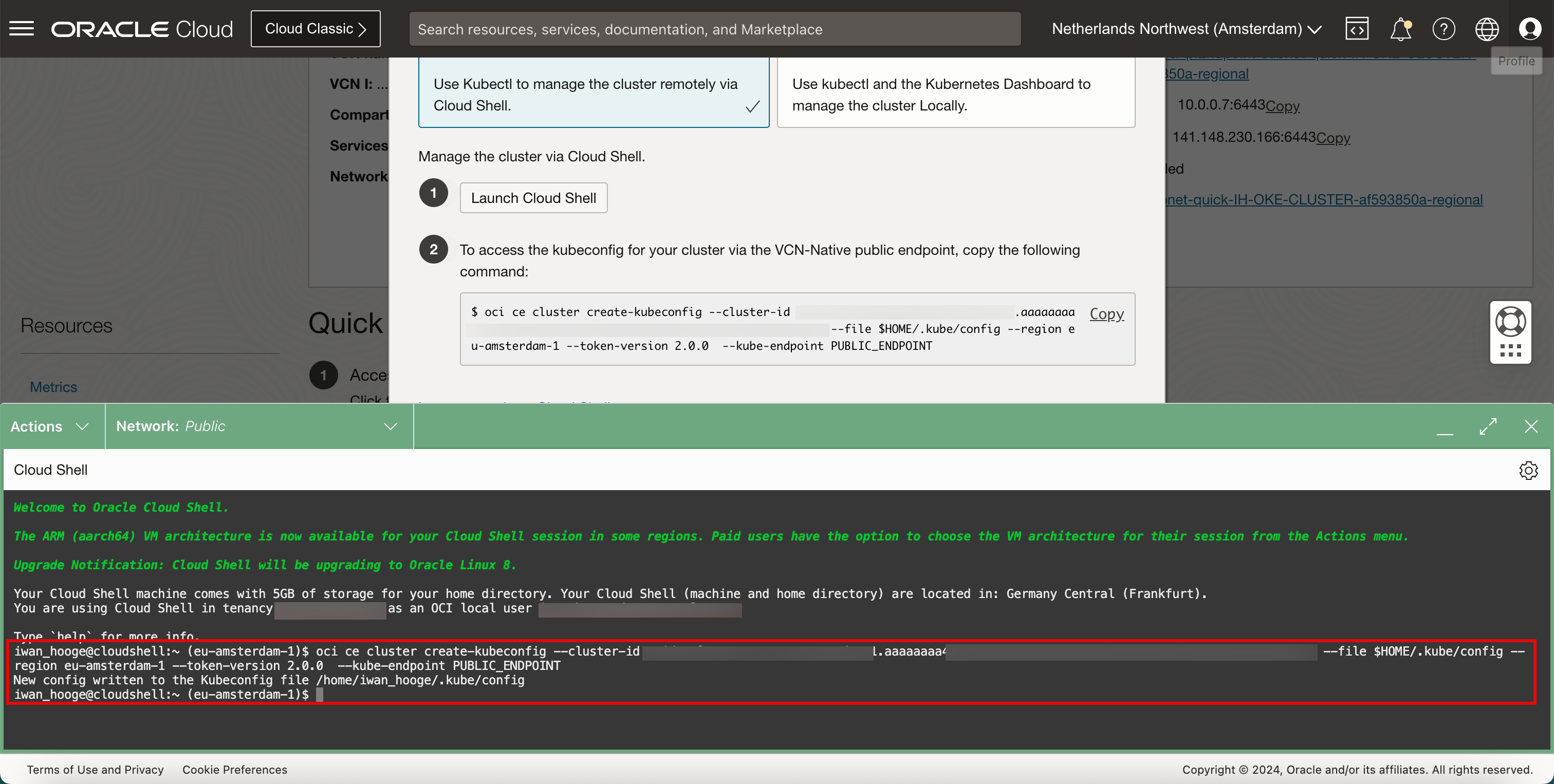Click the help question mark icon
1554x784 pixels.
[x=1444, y=28]
